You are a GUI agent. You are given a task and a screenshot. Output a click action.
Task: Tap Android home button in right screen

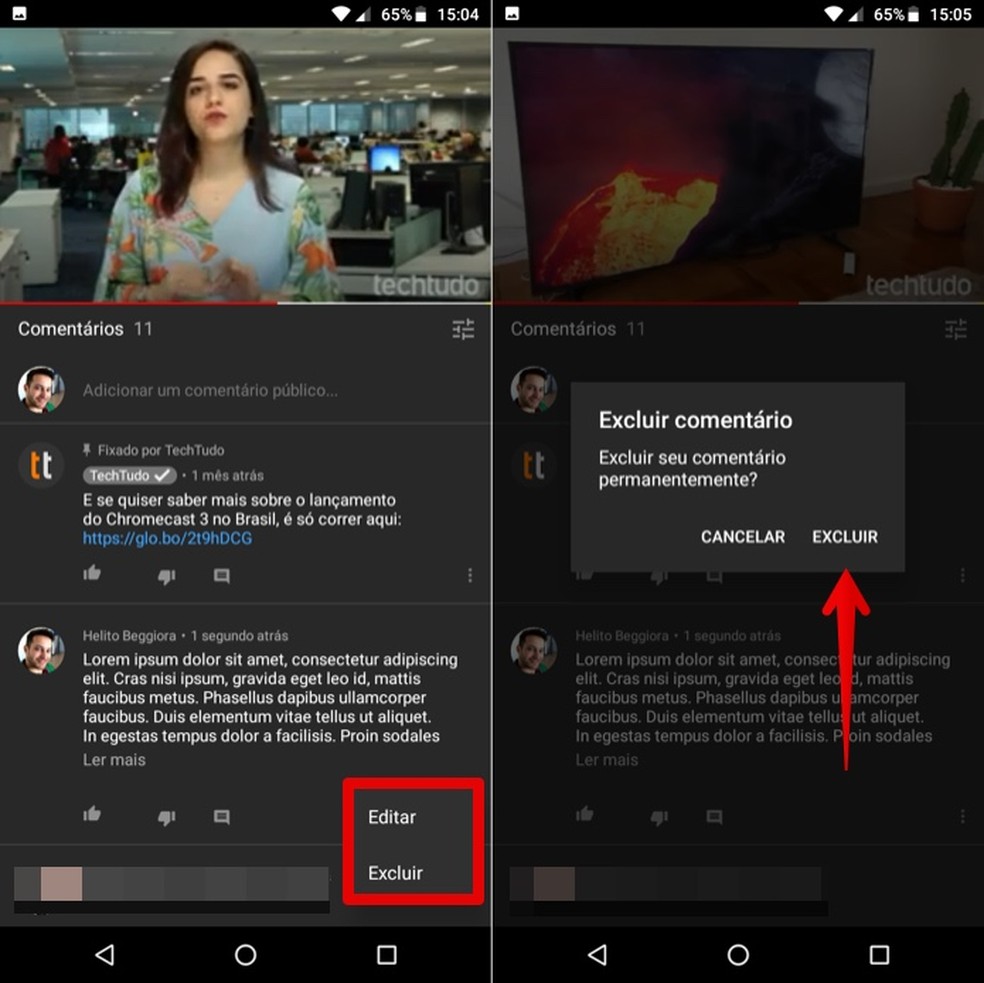[738, 955]
